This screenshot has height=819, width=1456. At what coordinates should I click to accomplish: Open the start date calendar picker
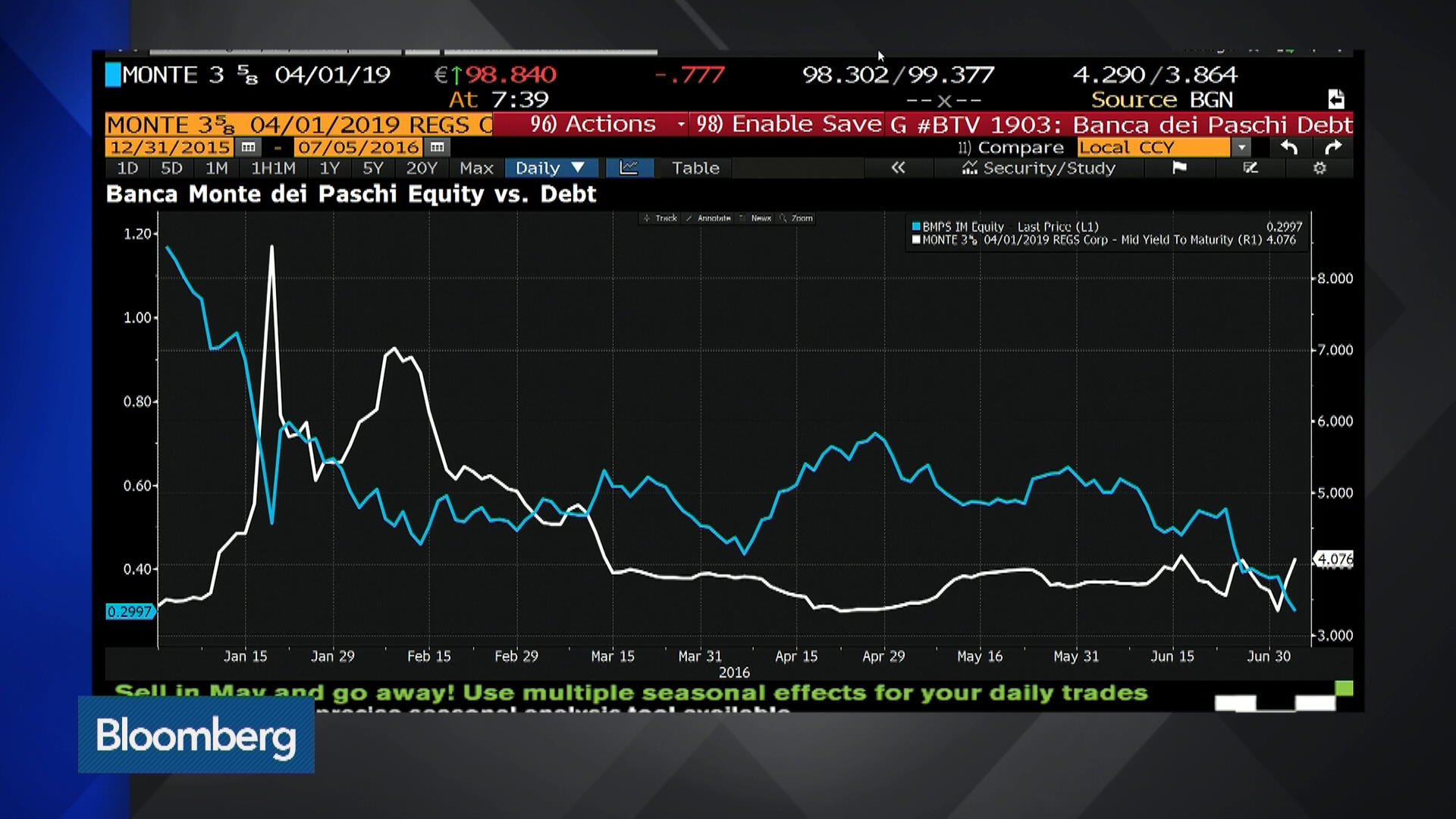click(x=248, y=147)
